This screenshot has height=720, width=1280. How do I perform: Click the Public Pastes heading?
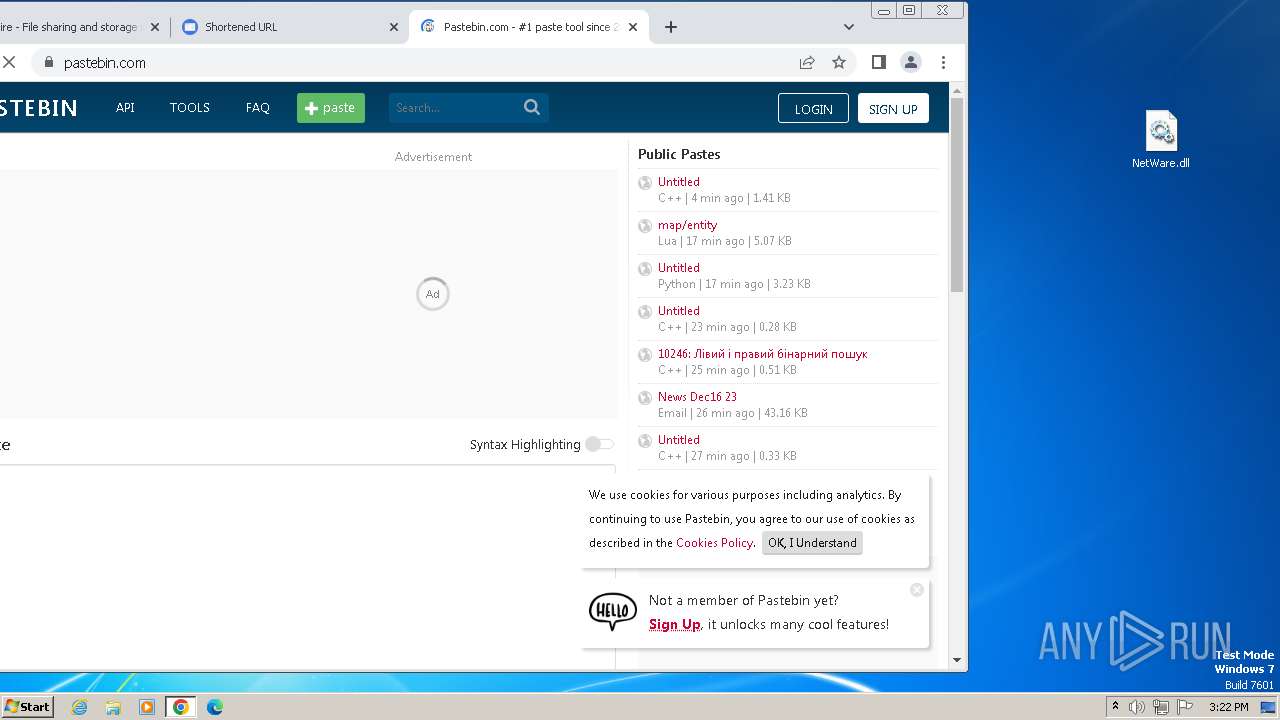tap(679, 154)
